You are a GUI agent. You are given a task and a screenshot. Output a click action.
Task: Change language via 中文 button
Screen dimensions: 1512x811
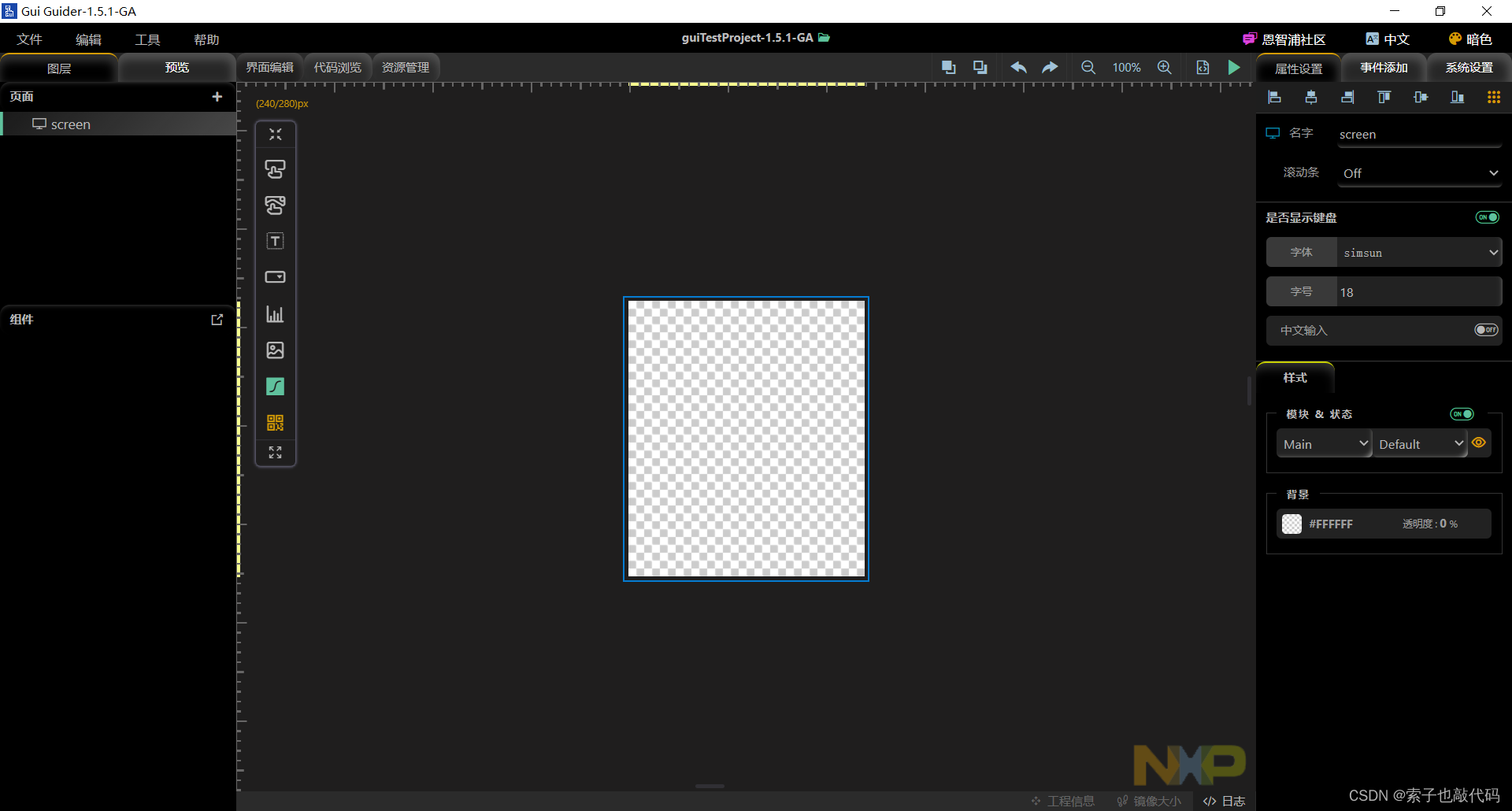pyautogui.click(x=1388, y=39)
